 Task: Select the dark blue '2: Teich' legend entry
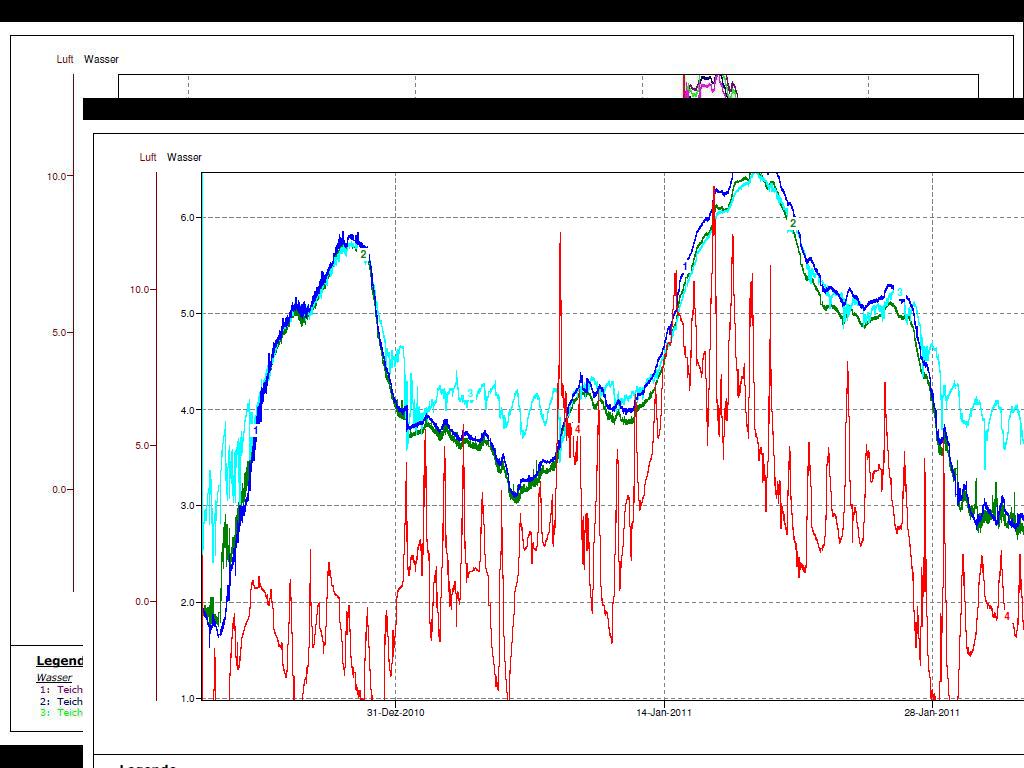(x=61, y=702)
